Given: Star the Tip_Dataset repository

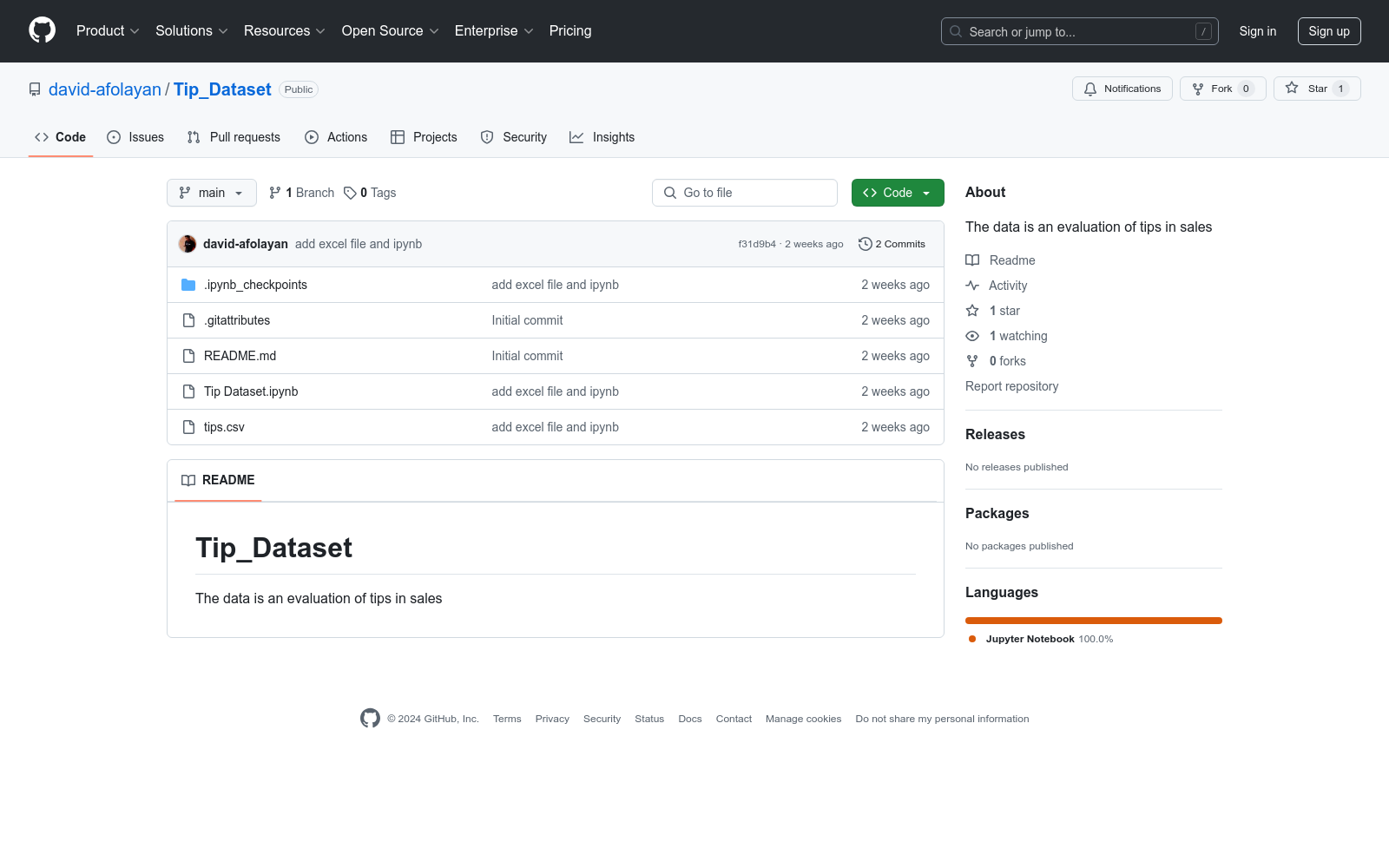Looking at the screenshot, I should click(x=1317, y=89).
